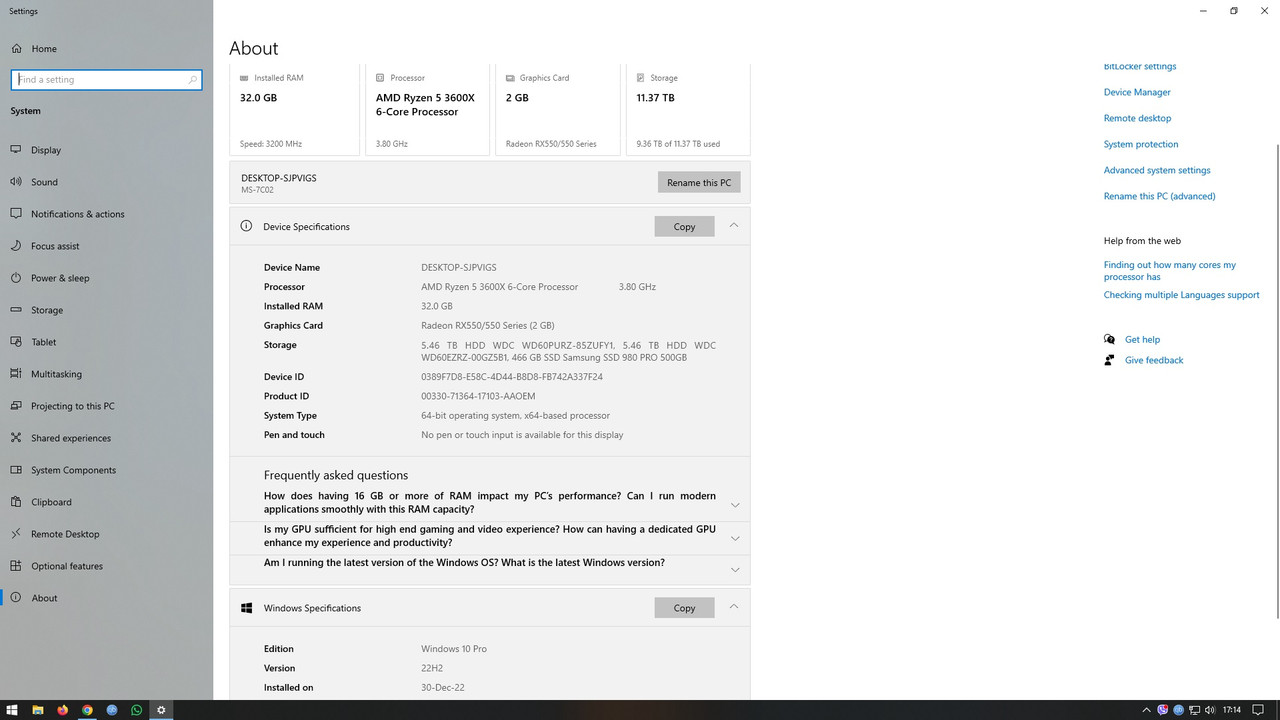
Task: Collapse the Device Specifications section
Action: [734, 226]
